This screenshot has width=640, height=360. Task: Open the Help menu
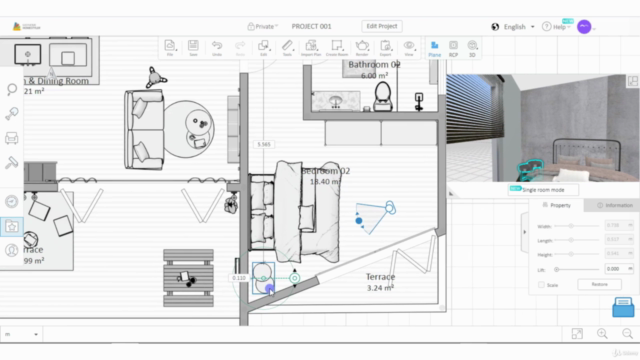coord(557,27)
